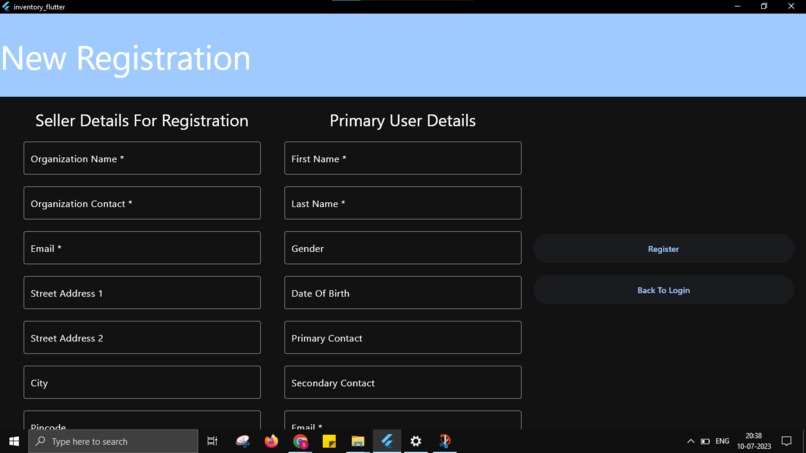Click the Seller Details For Registration heading

tap(142, 121)
